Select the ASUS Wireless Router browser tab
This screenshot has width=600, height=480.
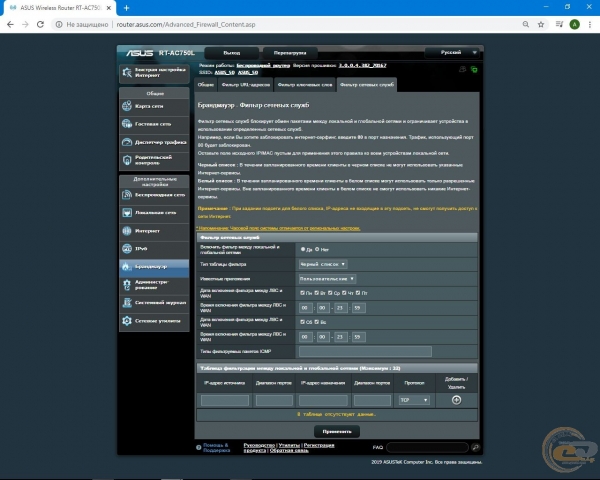click(x=59, y=8)
